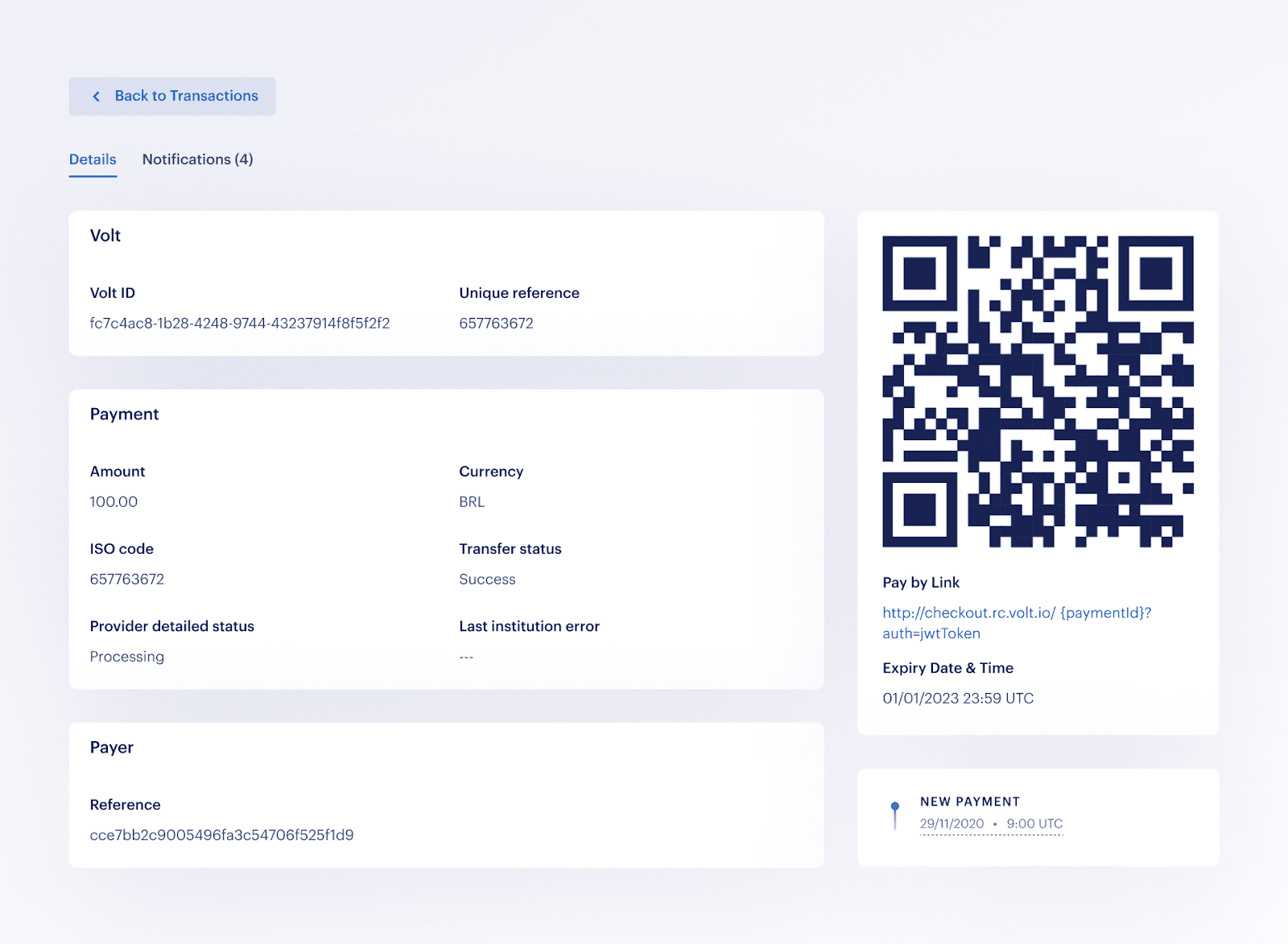Click the Volt section heading
This screenshot has width=1288, height=944.
coord(105,235)
